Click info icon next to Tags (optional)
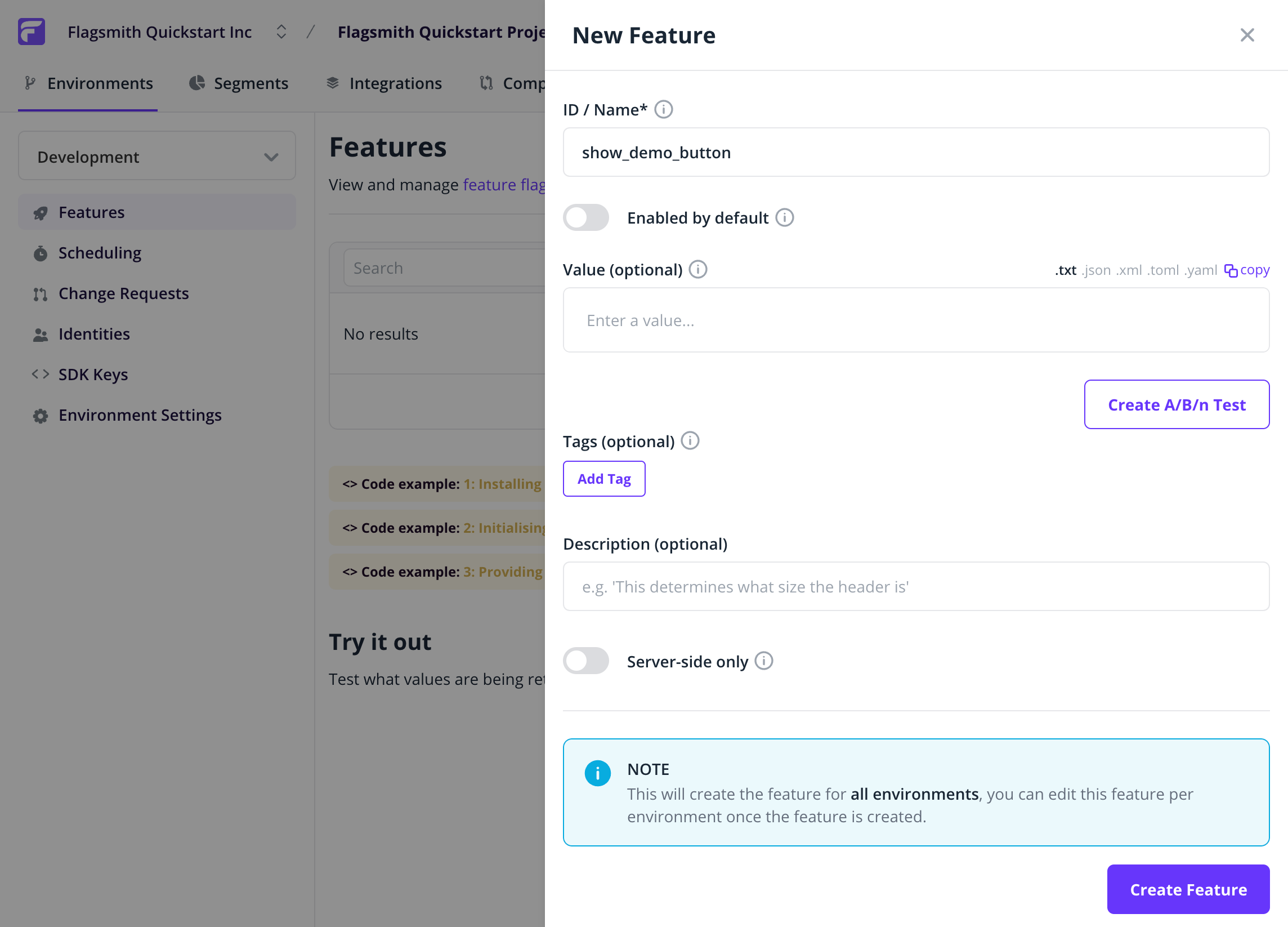Viewport: 1288px width, 927px height. tap(690, 441)
